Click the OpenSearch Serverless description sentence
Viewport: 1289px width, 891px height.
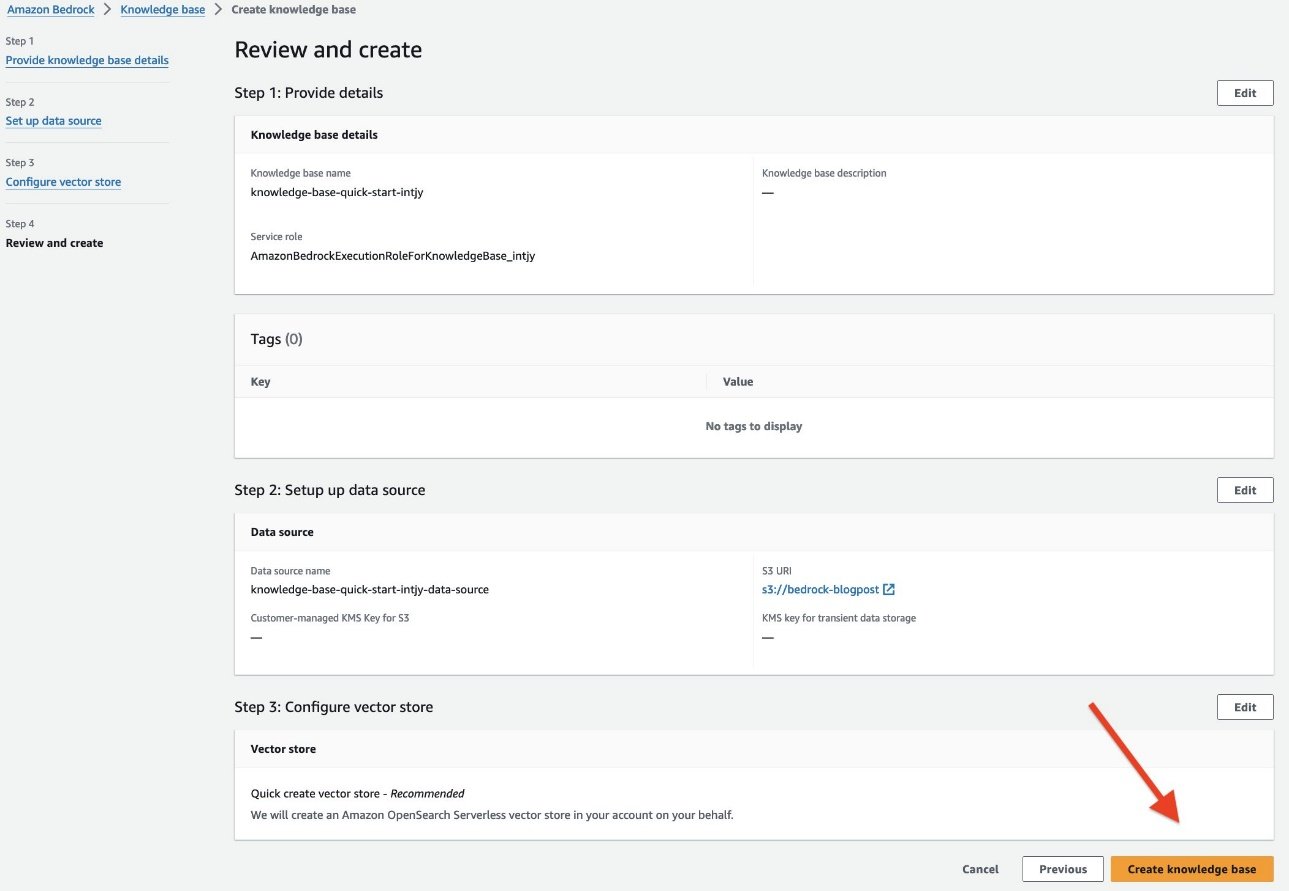pos(492,815)
